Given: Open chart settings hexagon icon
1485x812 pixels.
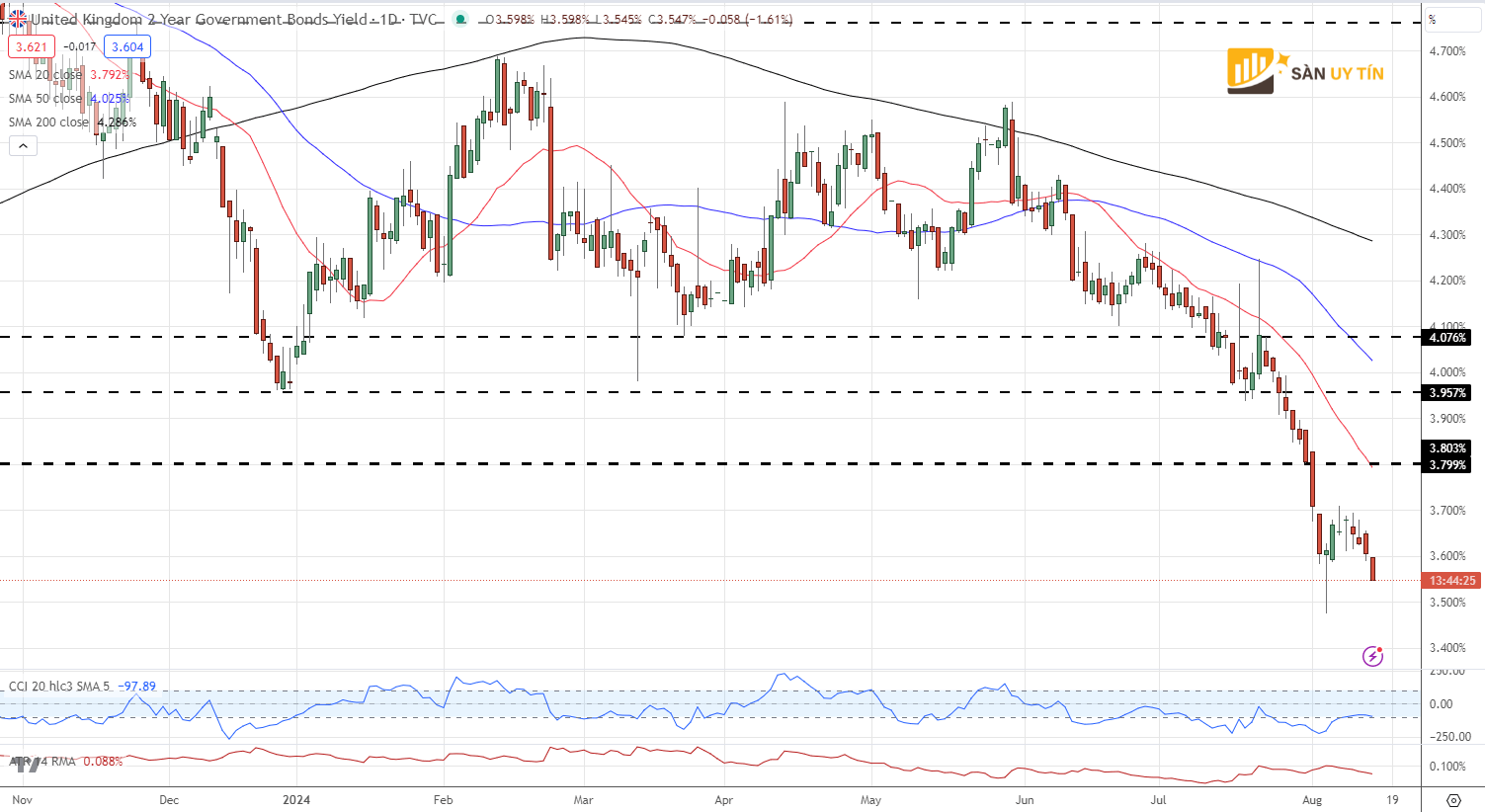Looking at the screenshot, I should [1453, 800].
